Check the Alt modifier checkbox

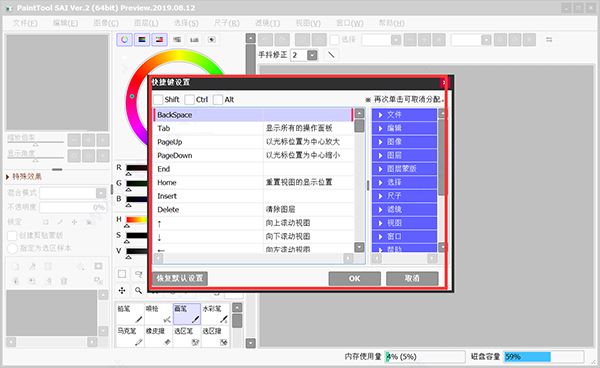pyautogui.click(x=218, y=99)
